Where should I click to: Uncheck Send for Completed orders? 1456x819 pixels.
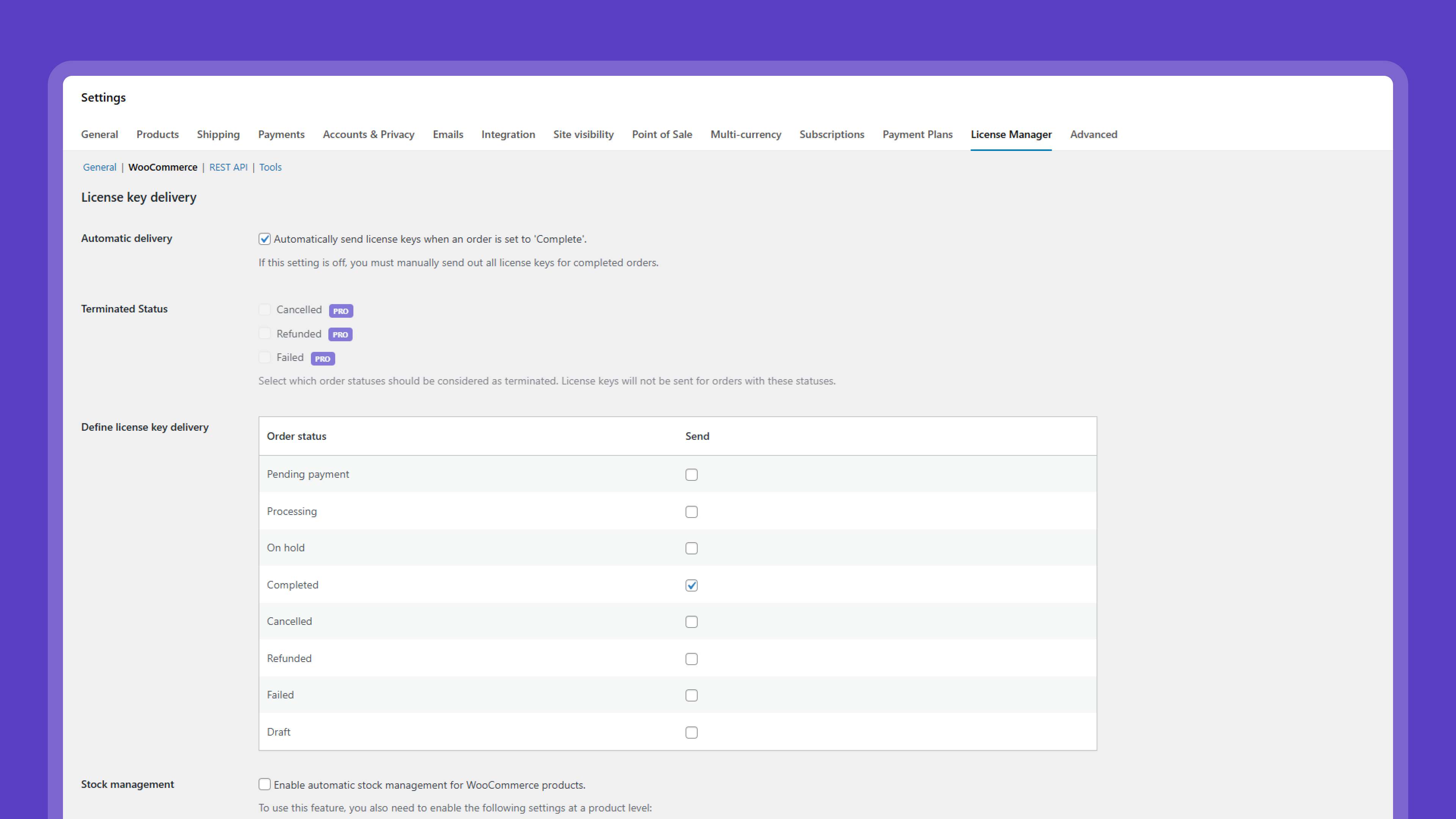point(691,585)
